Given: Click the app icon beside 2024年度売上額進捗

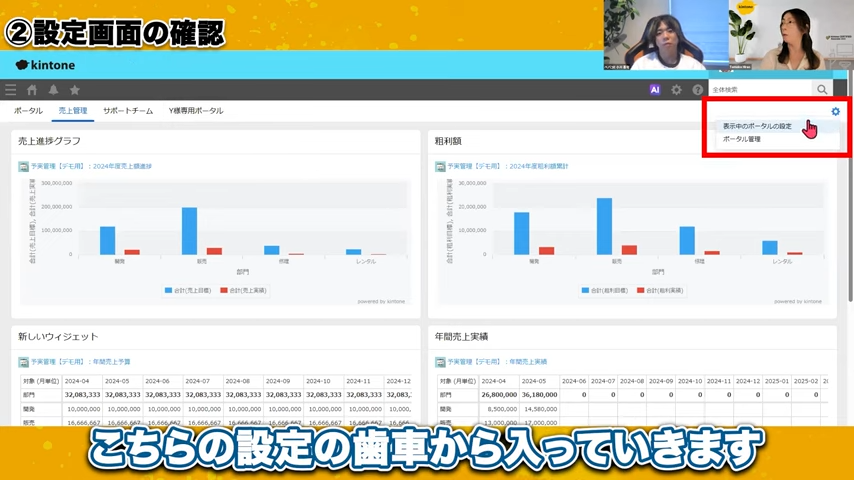Looking at the screenshot, I should pos(23,166).
